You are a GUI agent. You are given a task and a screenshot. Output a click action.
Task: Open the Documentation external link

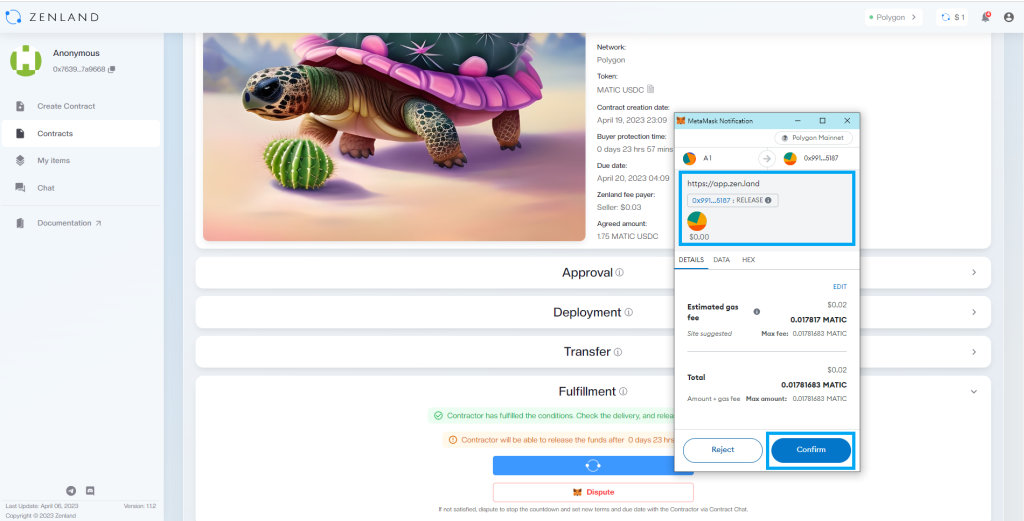[69, 223]
